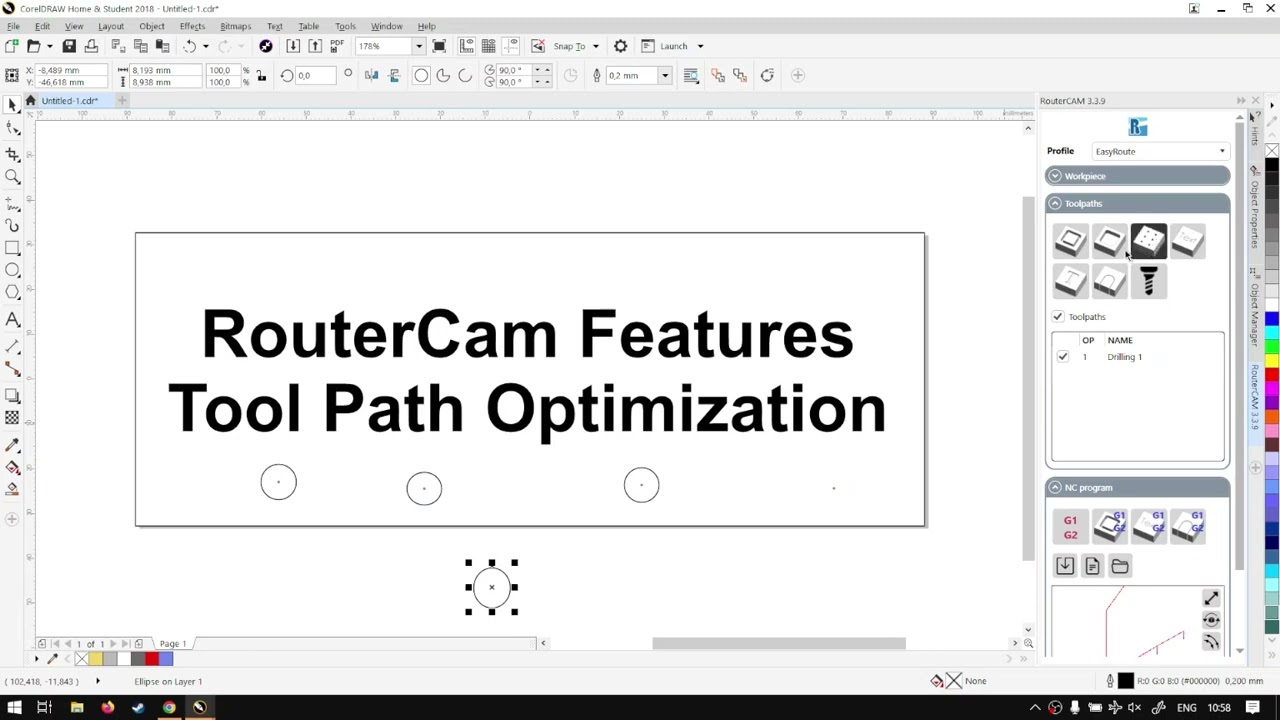Uncheck the Drilling 1 operation checkbox
The height and width of the screenshot is (720, 1280).
point(1062,357)
